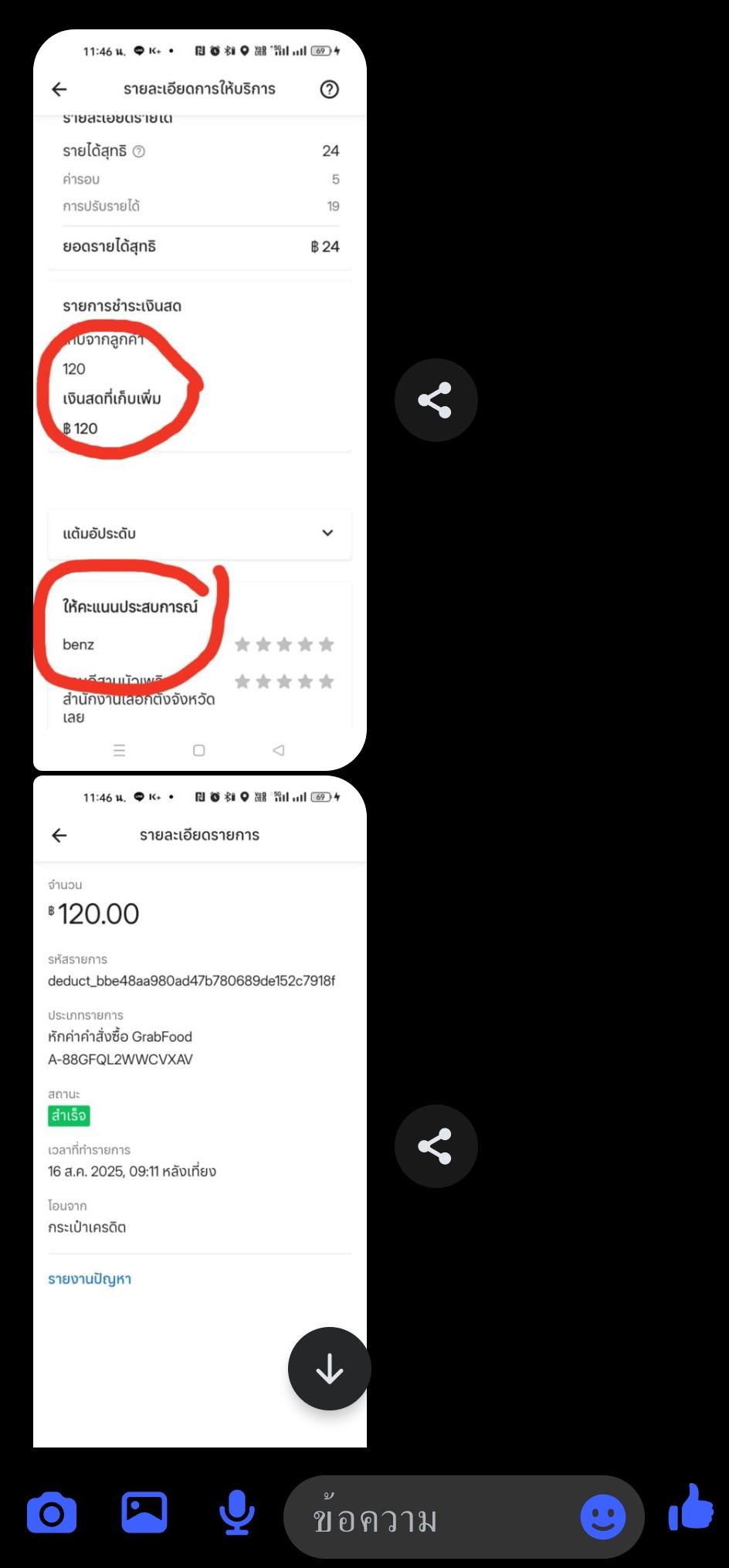This screenshot has width=729, height=1568.
Task: Go back from รายละเอียดรายการ screen
Action: 59,835
